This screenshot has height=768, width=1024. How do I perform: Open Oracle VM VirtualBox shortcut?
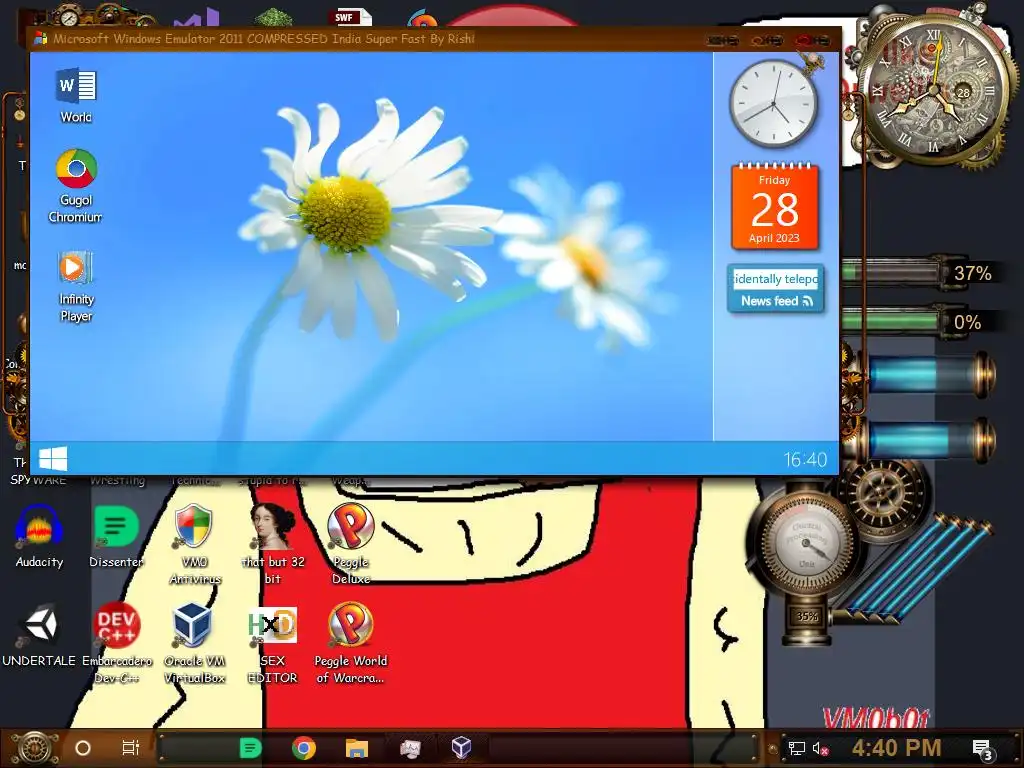(x=194, y=644)
